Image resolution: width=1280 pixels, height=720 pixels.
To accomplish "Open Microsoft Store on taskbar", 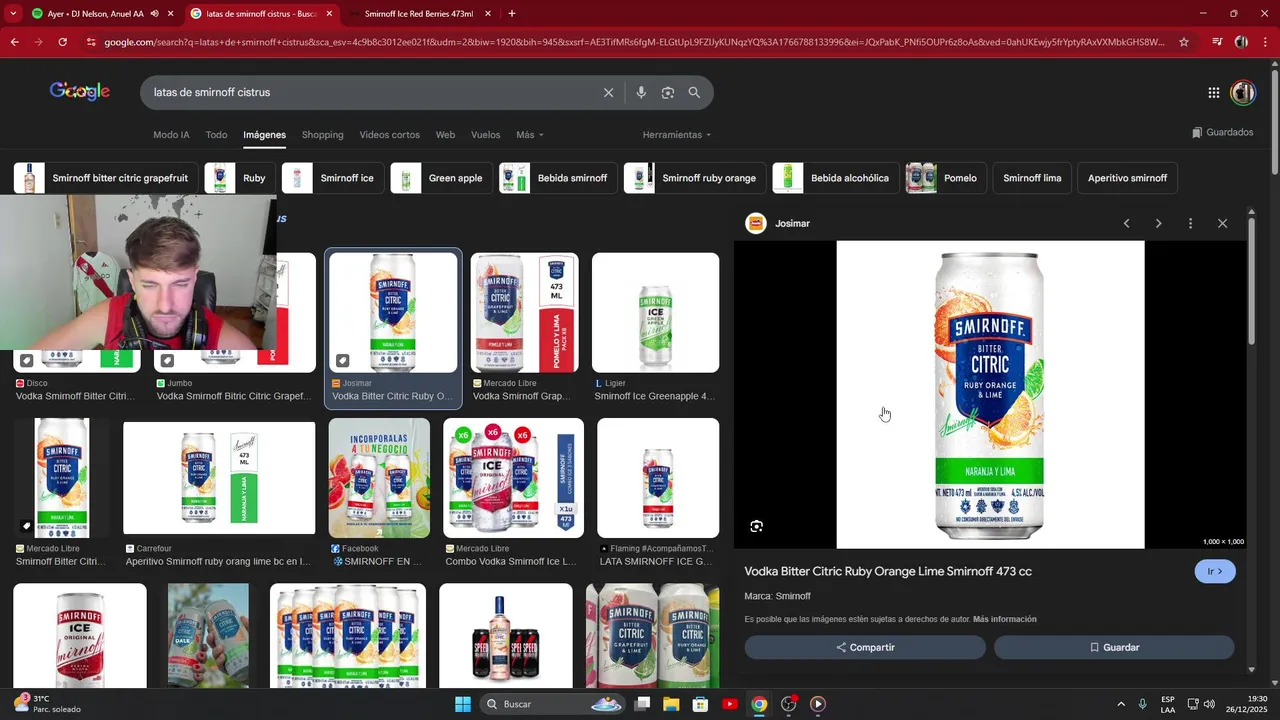I will [x=700, y=704].
